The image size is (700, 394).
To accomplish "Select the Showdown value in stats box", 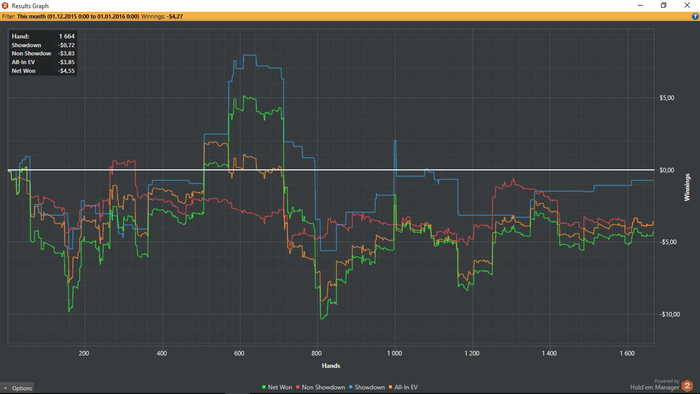I will tap(67, 45).
